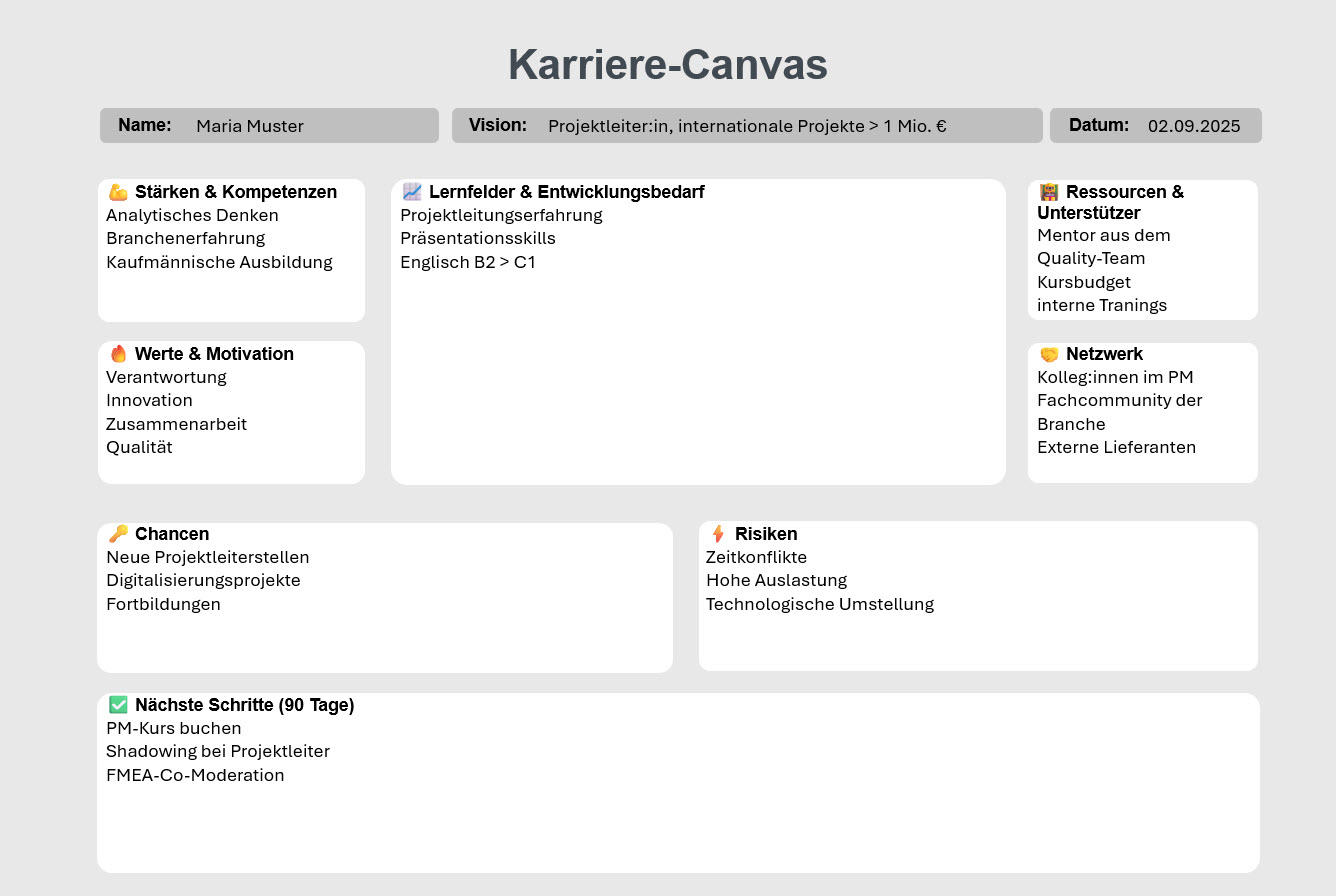Click 'Externe Lieferanten' in the Netzwerk box

coord(1116,448)
